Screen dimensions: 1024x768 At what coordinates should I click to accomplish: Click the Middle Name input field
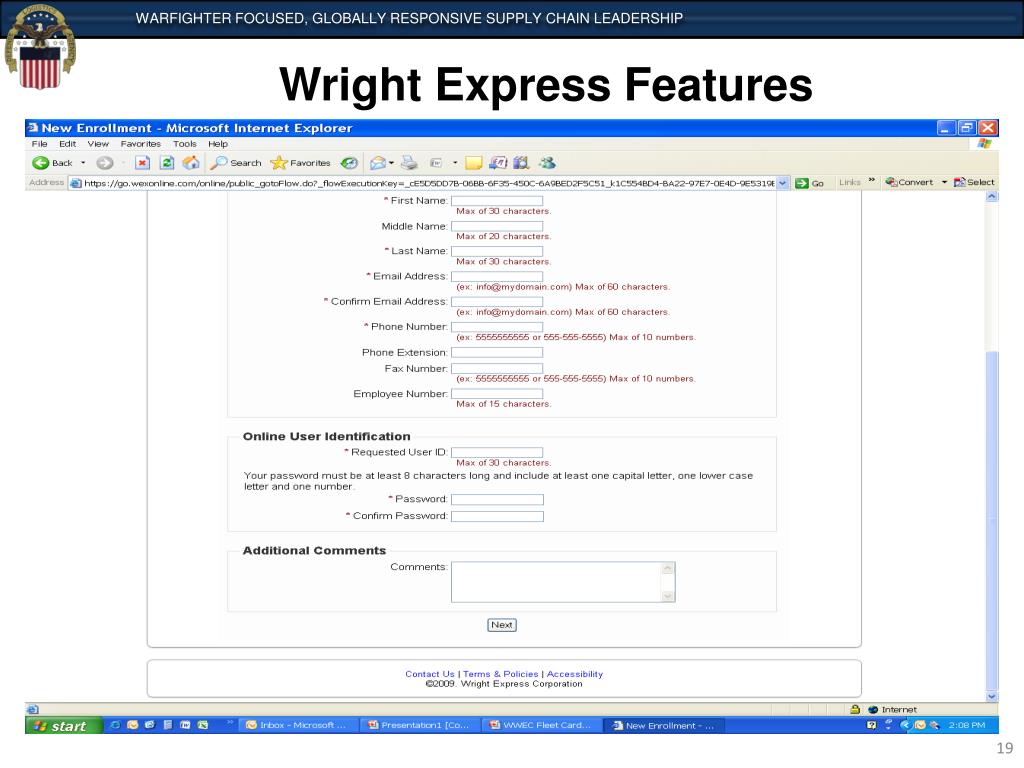pos(497,226)
